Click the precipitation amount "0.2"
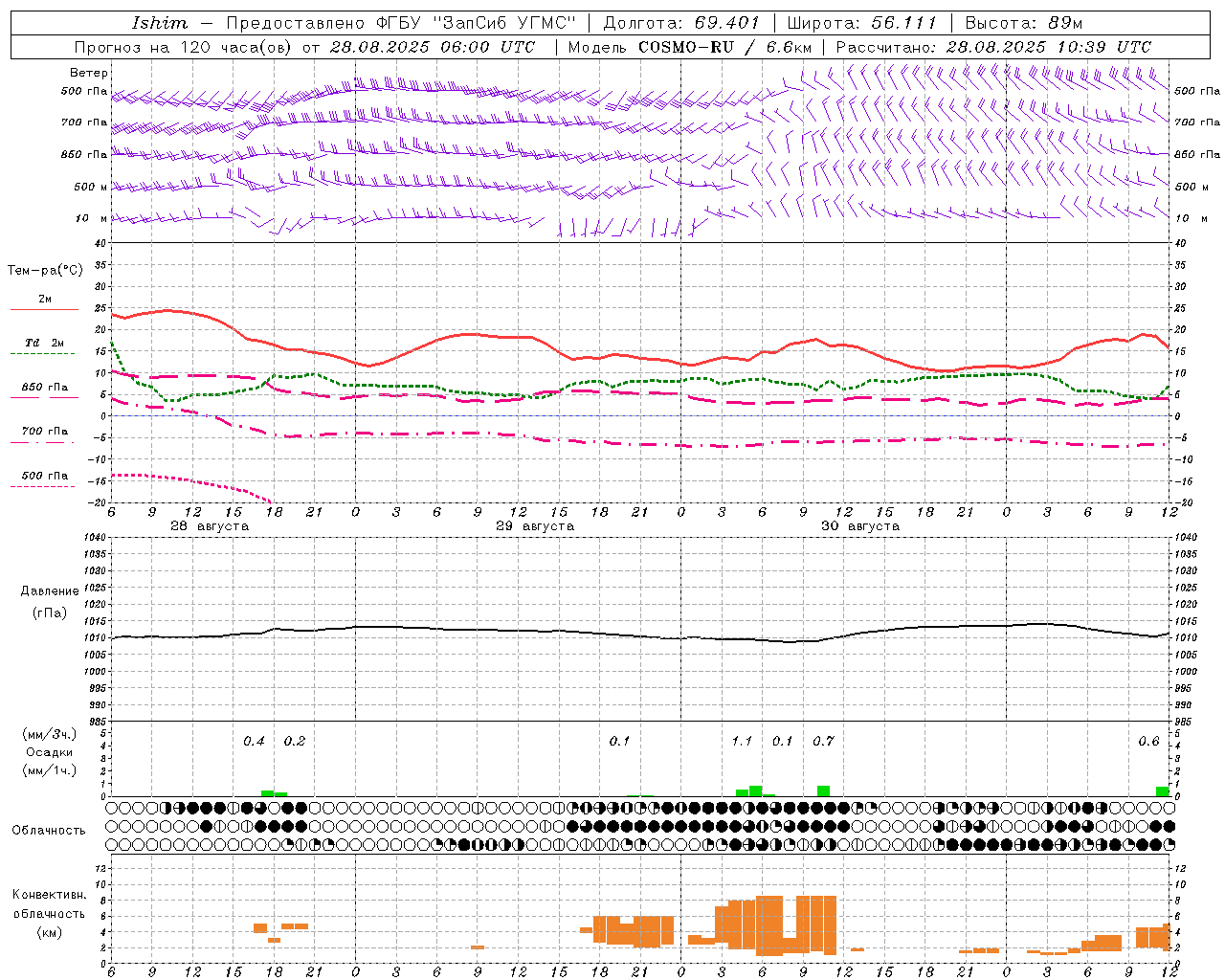 pyautogui.click(x=295, y=742)
